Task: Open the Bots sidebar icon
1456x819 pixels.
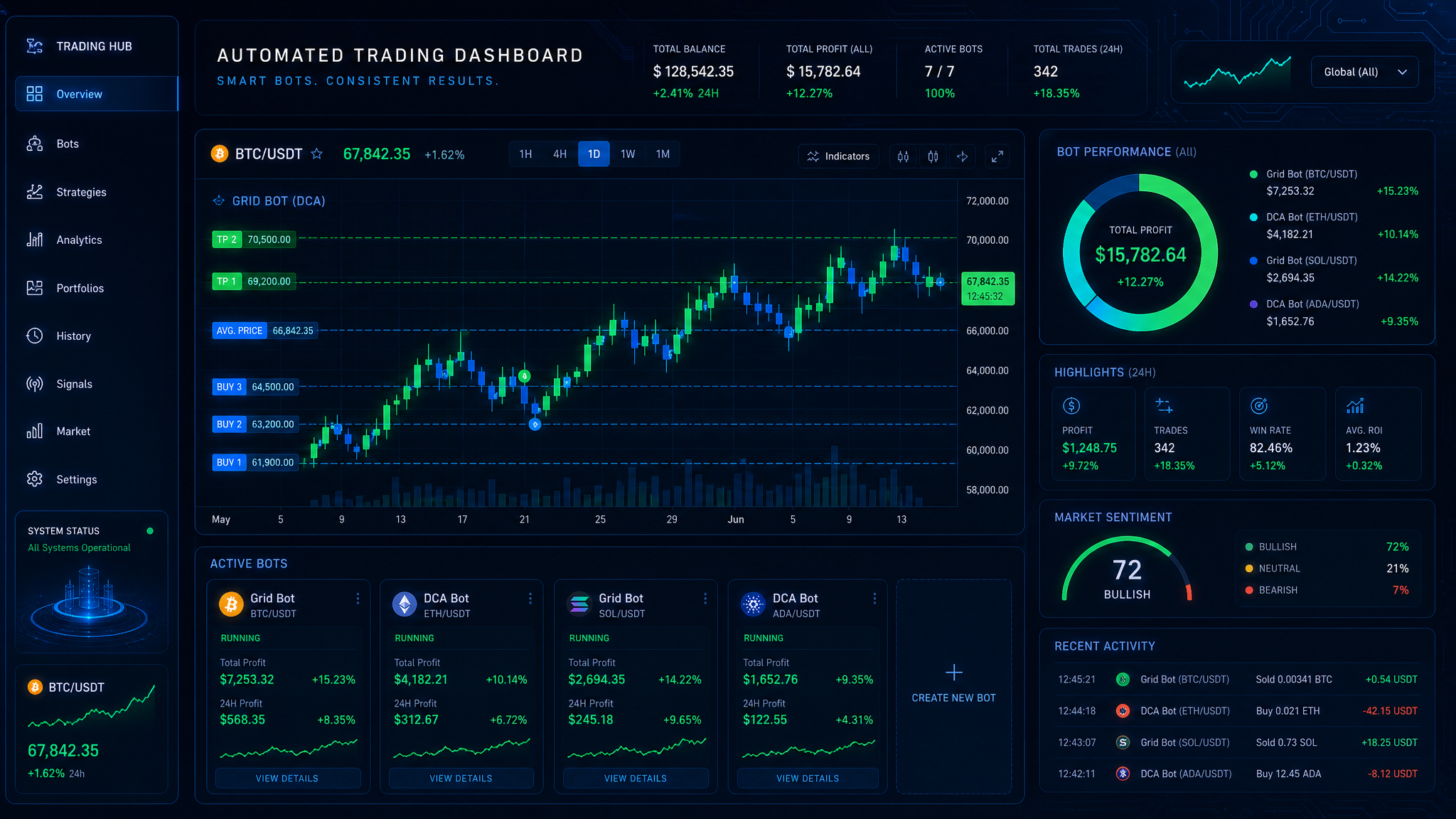Action: click(x=35, y=144)
